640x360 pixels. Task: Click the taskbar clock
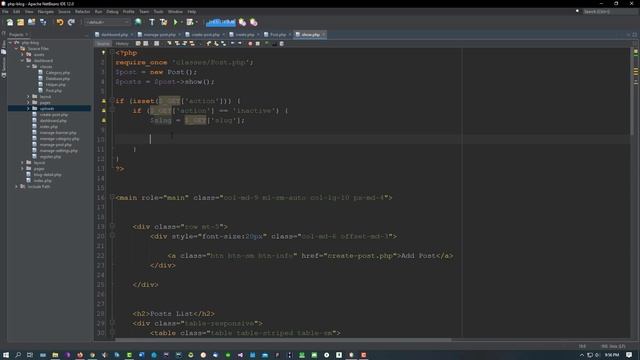coord(612,355)
